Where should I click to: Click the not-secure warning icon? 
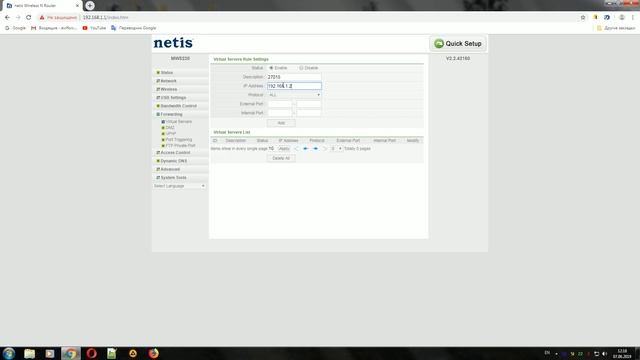[x=42, y=18]
